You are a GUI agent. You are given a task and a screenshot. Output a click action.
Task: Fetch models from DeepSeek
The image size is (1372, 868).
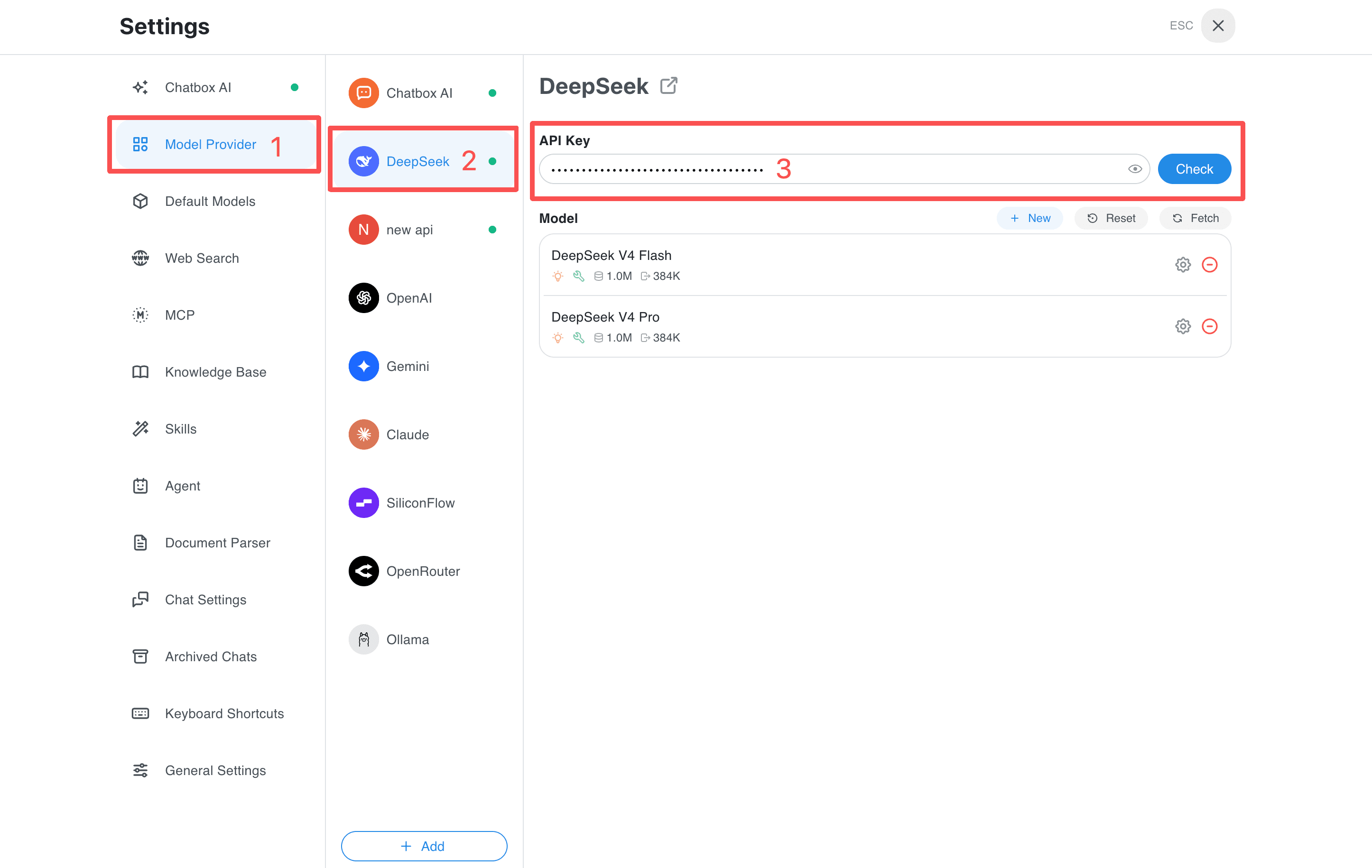click(1196, 218)
